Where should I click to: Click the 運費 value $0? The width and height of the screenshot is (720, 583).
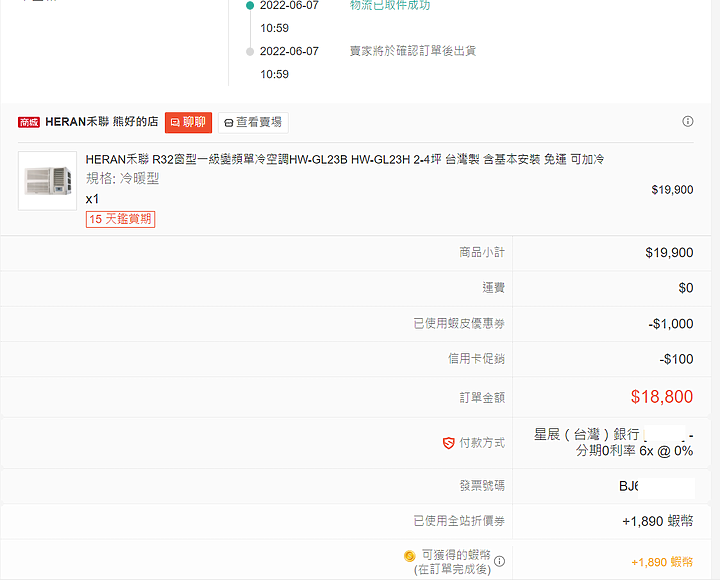(686, 288)
